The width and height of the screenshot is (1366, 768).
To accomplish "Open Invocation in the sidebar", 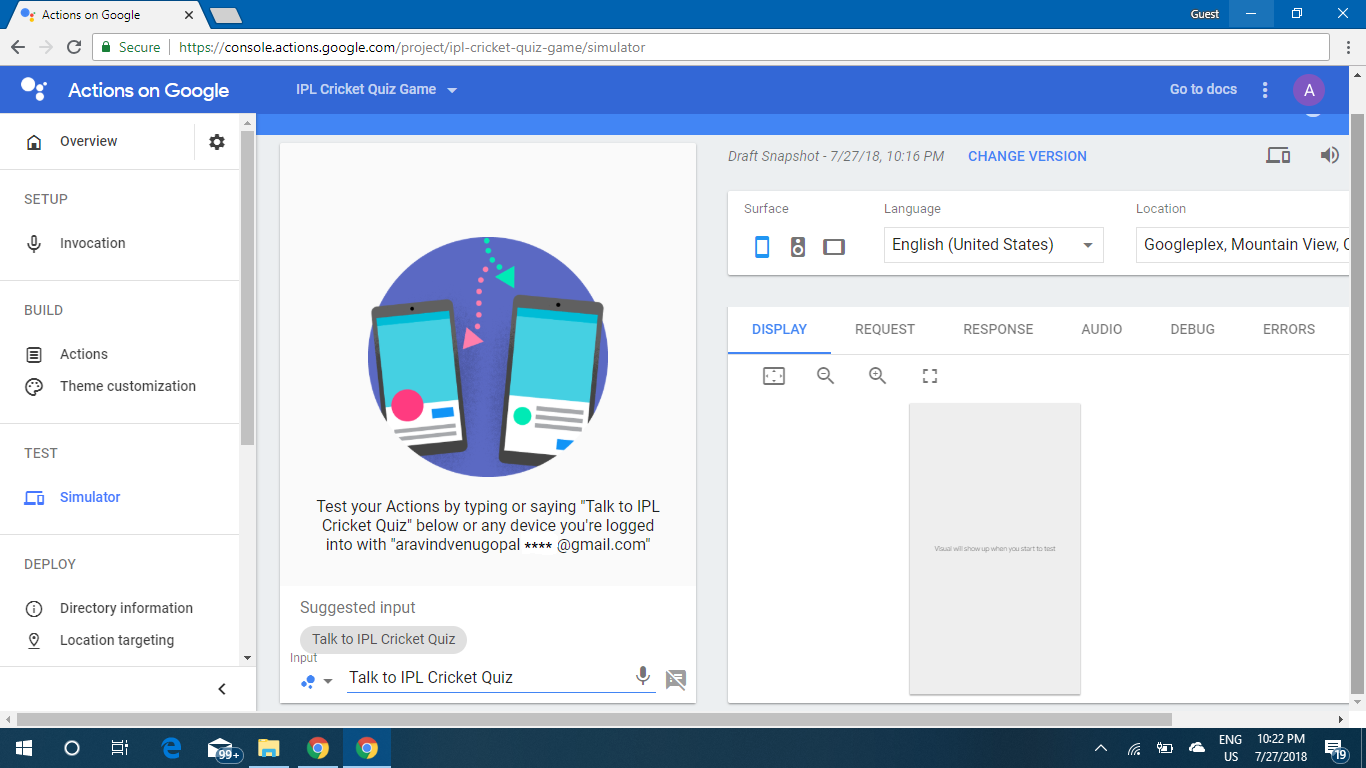I will coord(92,244).
